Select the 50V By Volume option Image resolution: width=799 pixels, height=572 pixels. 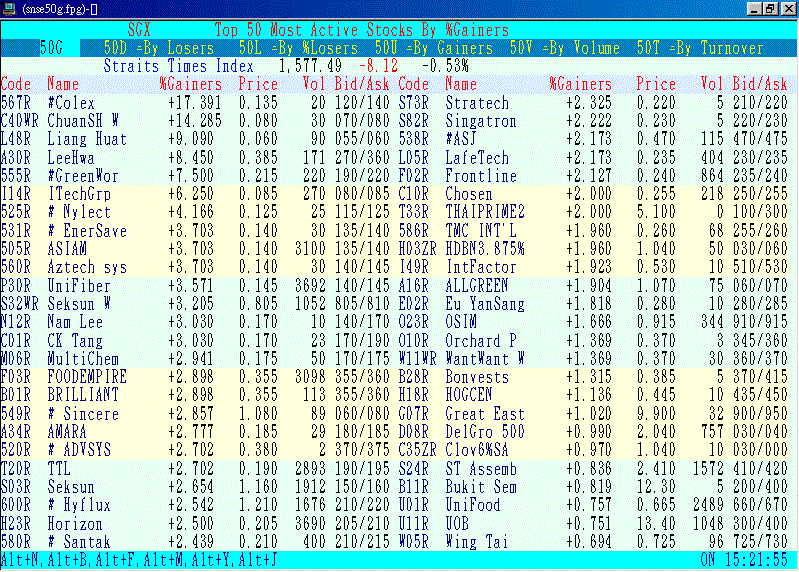click(565, 48)
